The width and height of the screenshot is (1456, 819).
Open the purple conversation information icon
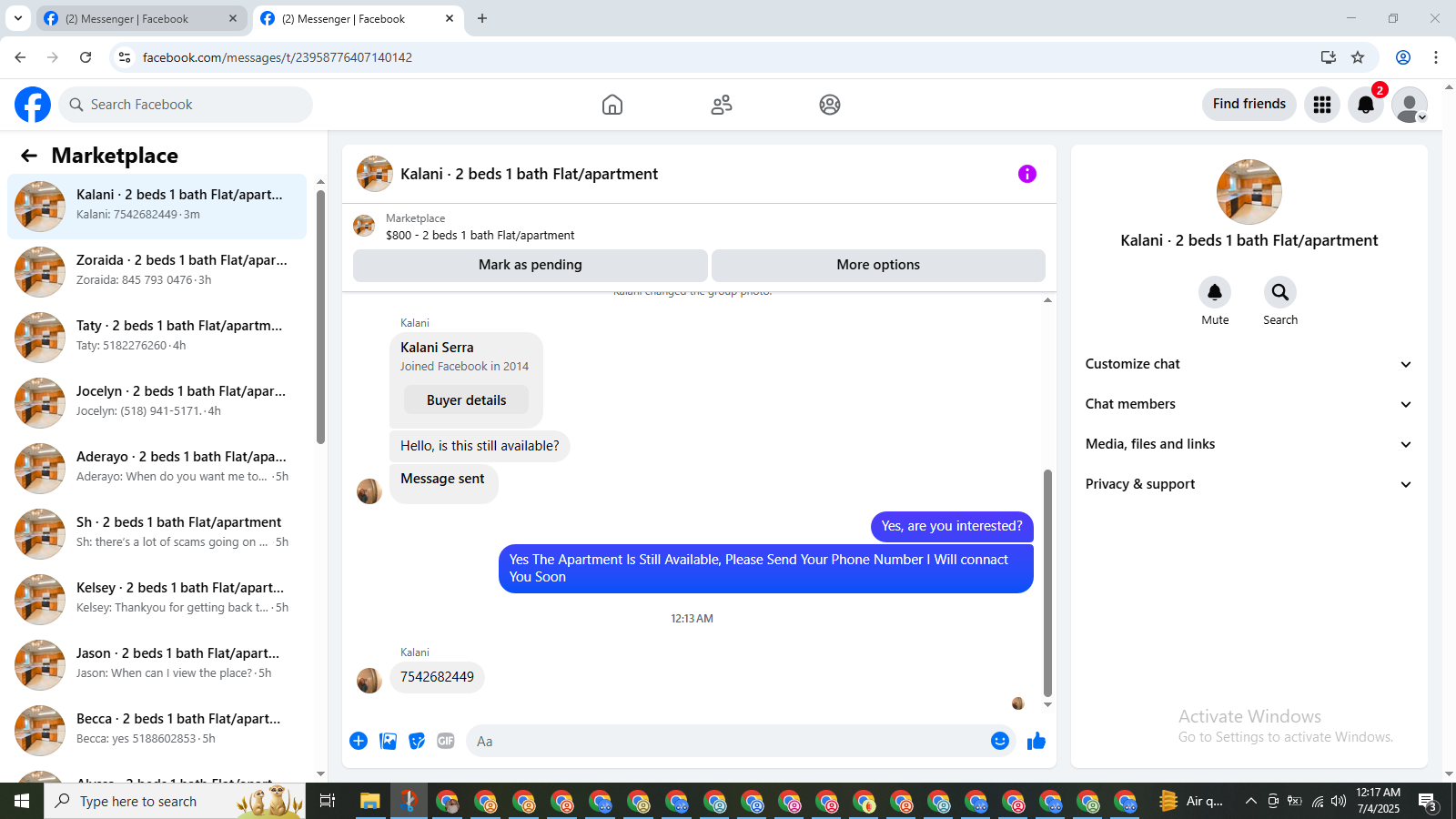[1027, 174]
